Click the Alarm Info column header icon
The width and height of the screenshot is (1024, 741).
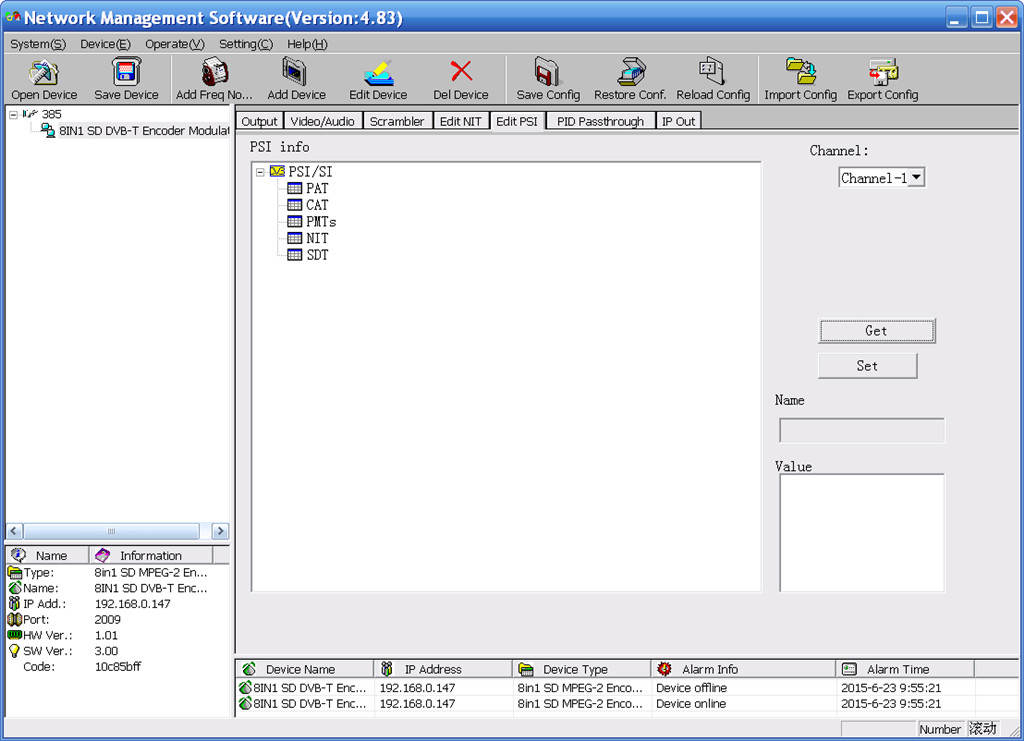pyautogui.click(x=664, y=669)
